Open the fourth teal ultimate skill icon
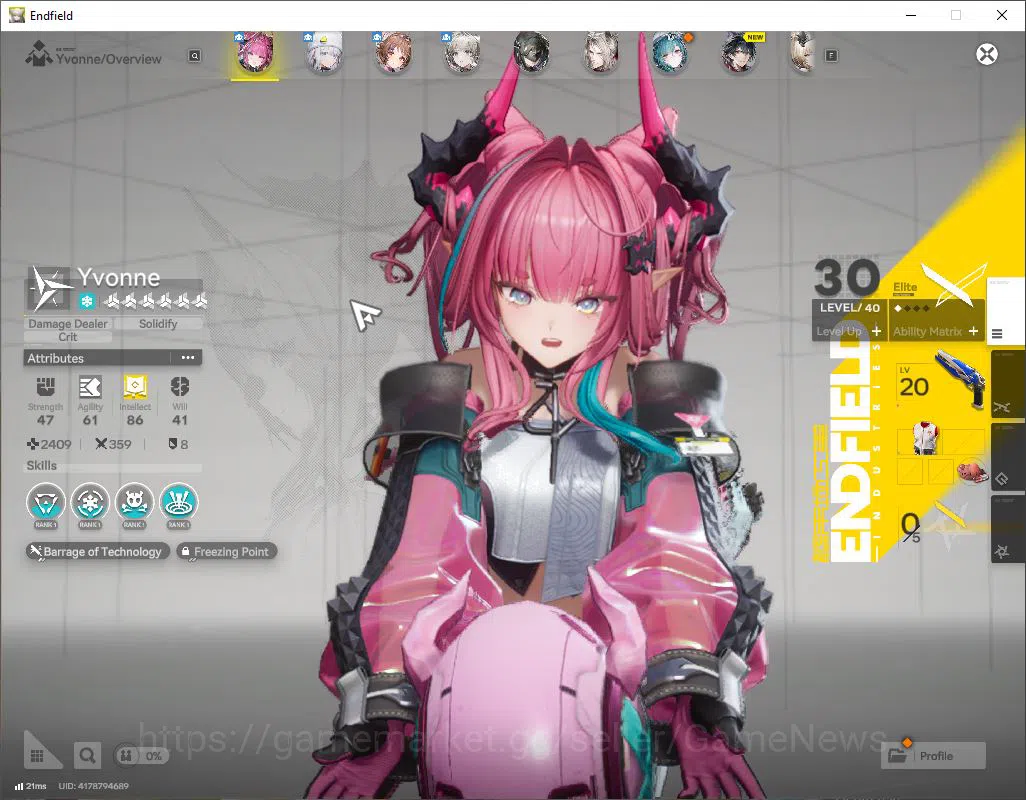 coord(179,503)
